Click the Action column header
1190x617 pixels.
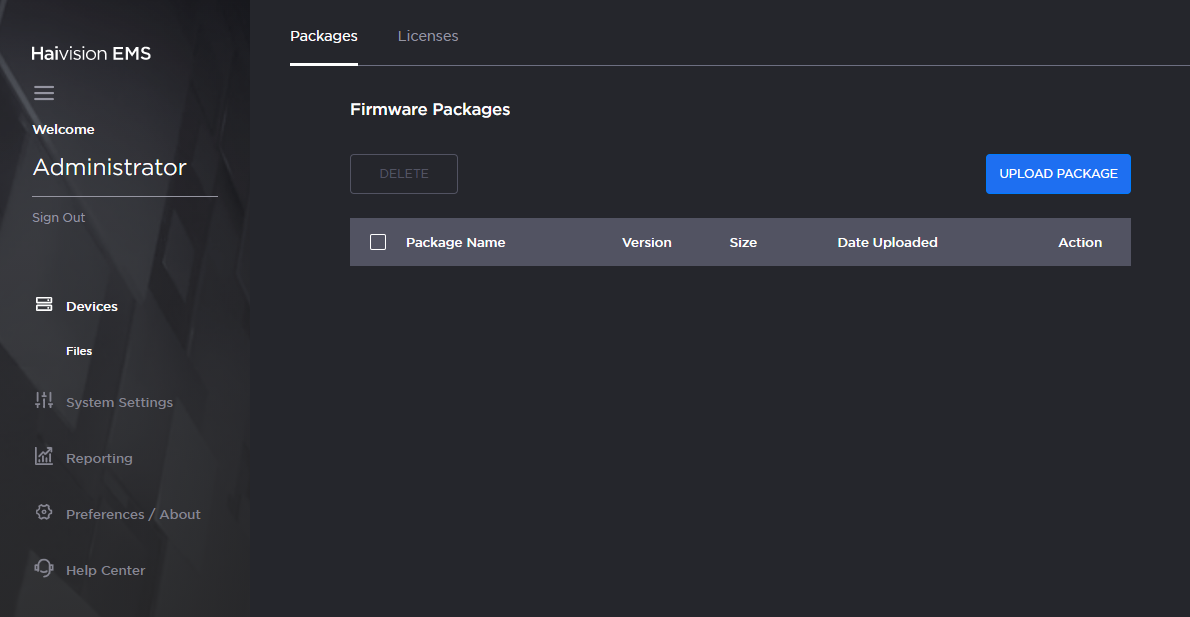click(x=1080, y=241)
